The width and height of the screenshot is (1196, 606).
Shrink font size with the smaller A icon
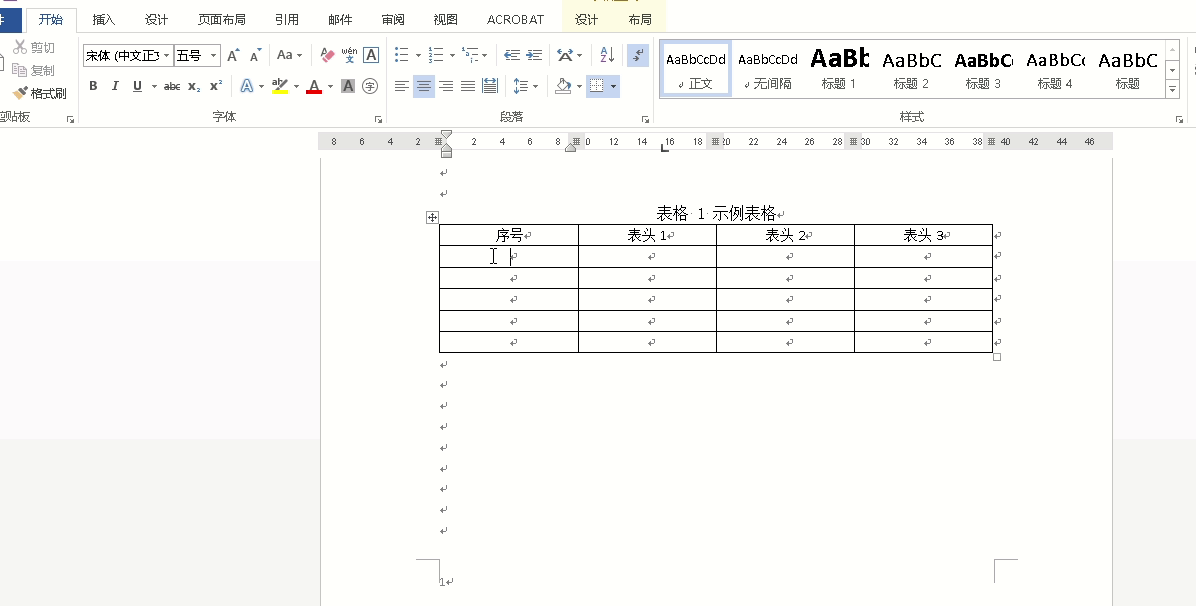click(x=256, y=55)
